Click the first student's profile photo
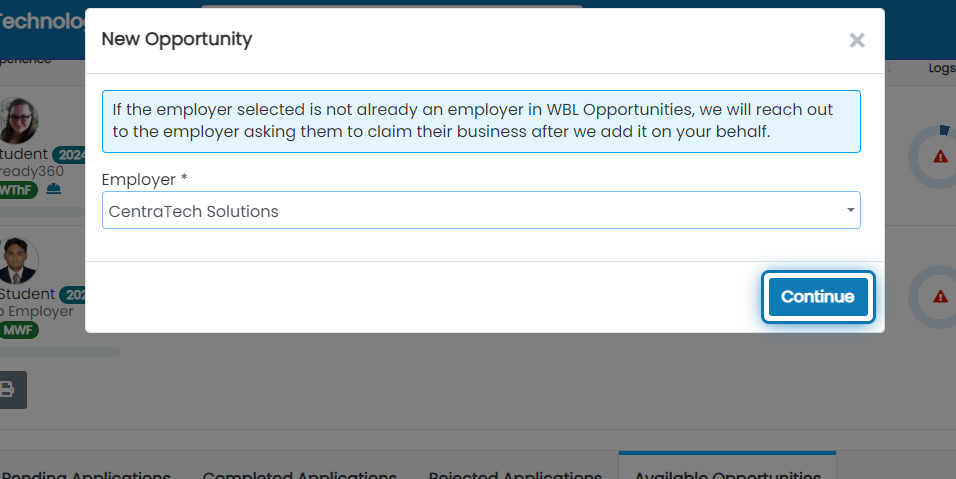Screen dimensions: 956x479 (x=18, y=120)
